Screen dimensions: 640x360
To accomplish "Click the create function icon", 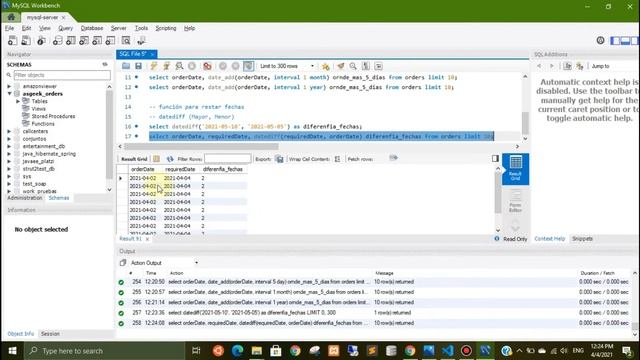I will [110, 40].
